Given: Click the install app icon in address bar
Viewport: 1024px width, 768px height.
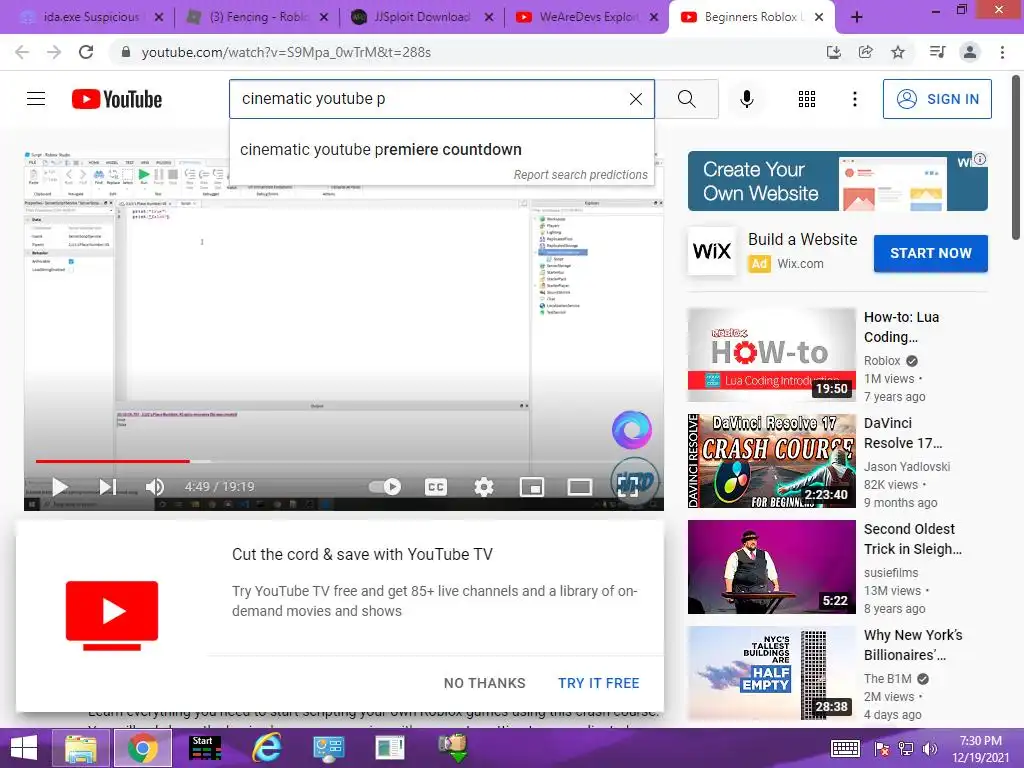Looking at the screenshot, I should pyautogui.click(x=833, y=52).
